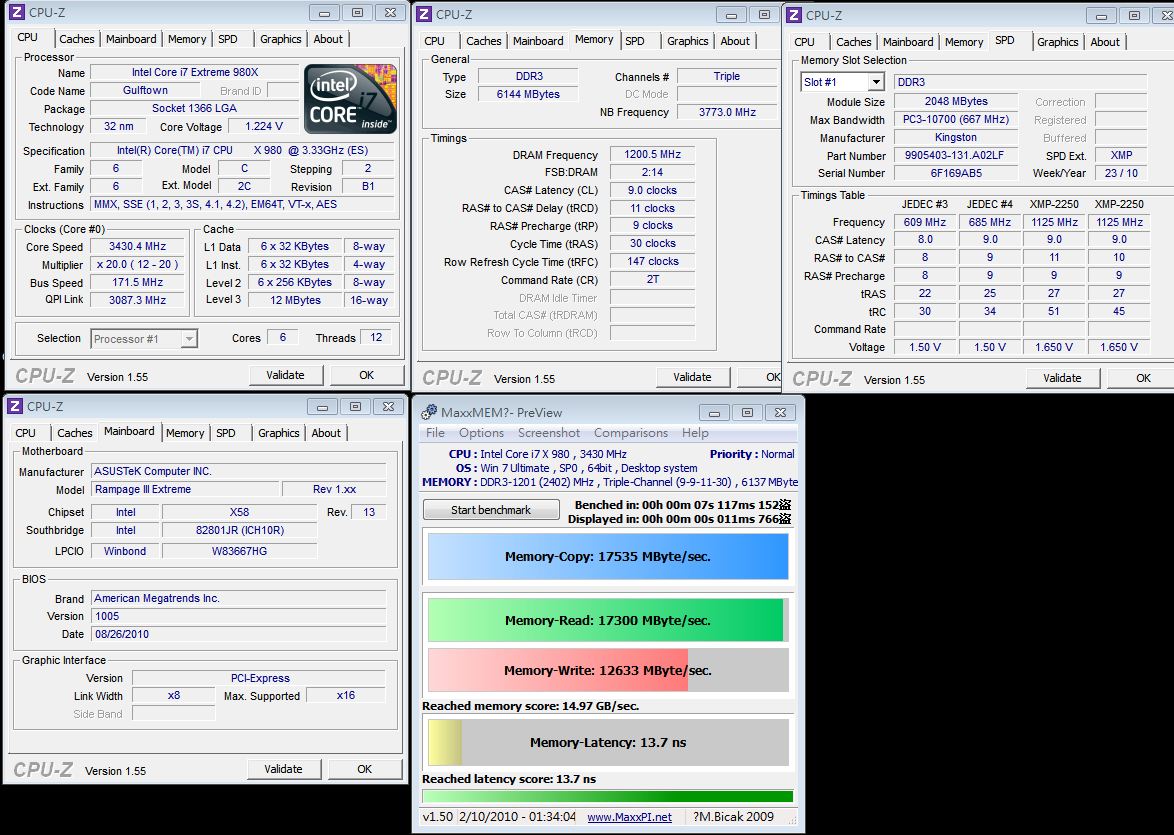This screenshot has height=835, width=1174.
Task: Click the LPCIO W83667HG value
Action: point(240,551)
